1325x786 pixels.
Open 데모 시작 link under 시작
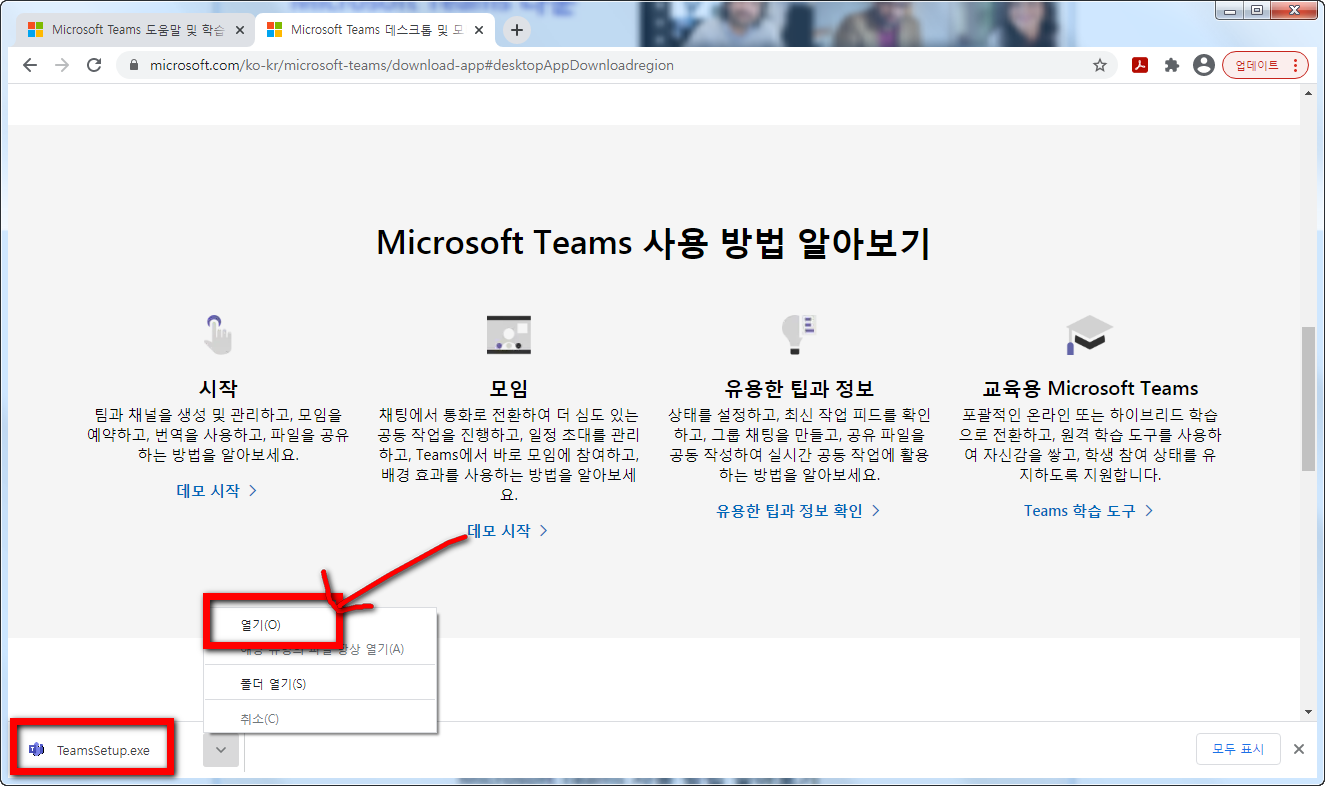217,491
